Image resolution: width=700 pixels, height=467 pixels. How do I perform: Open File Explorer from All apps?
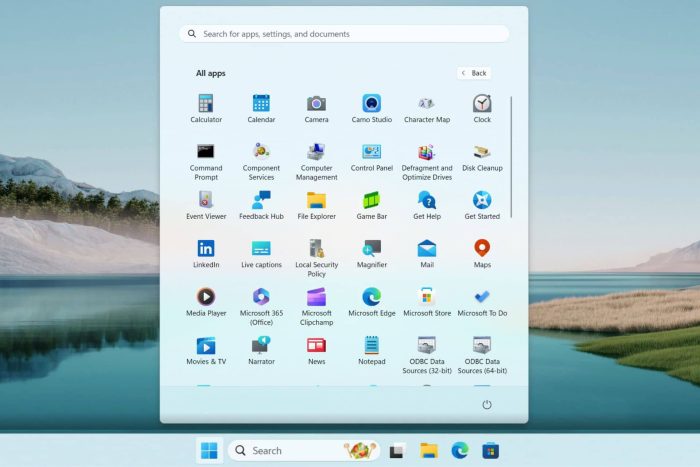coord(316,206)
